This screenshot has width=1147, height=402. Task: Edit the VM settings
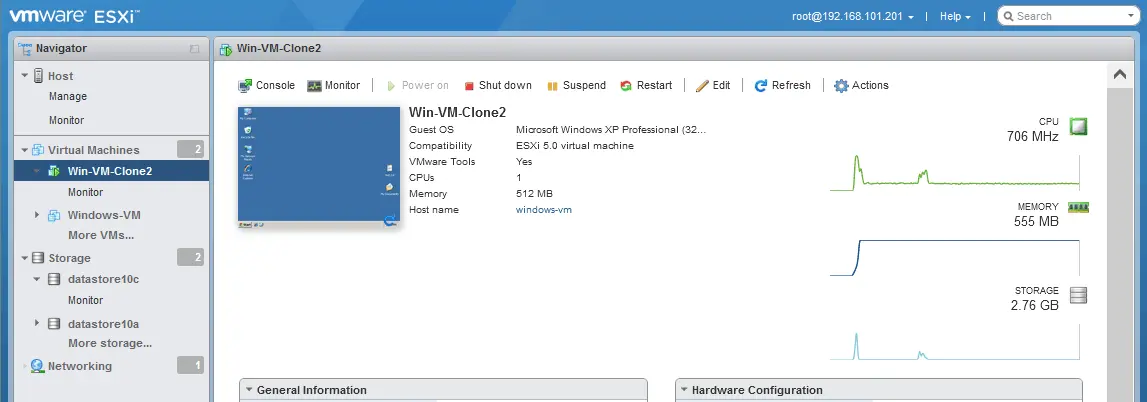point(712,86)
